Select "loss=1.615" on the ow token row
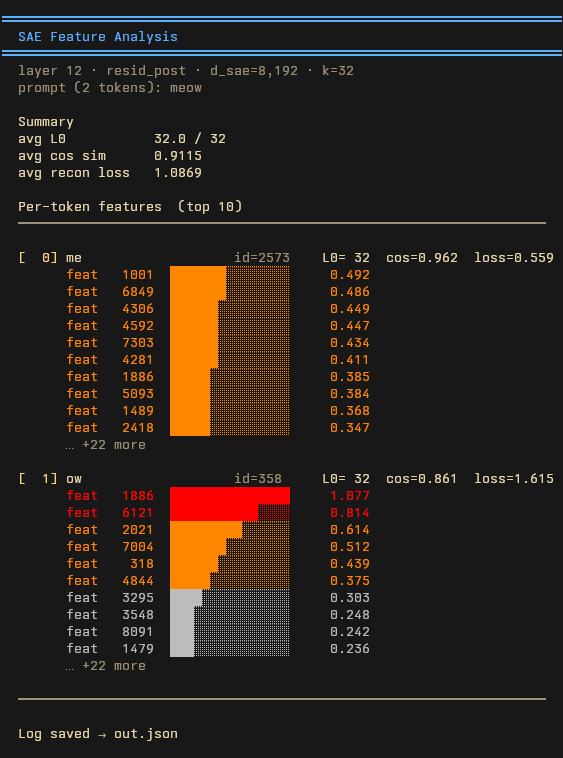Viewport: 563px width, 758px height. 514,479
